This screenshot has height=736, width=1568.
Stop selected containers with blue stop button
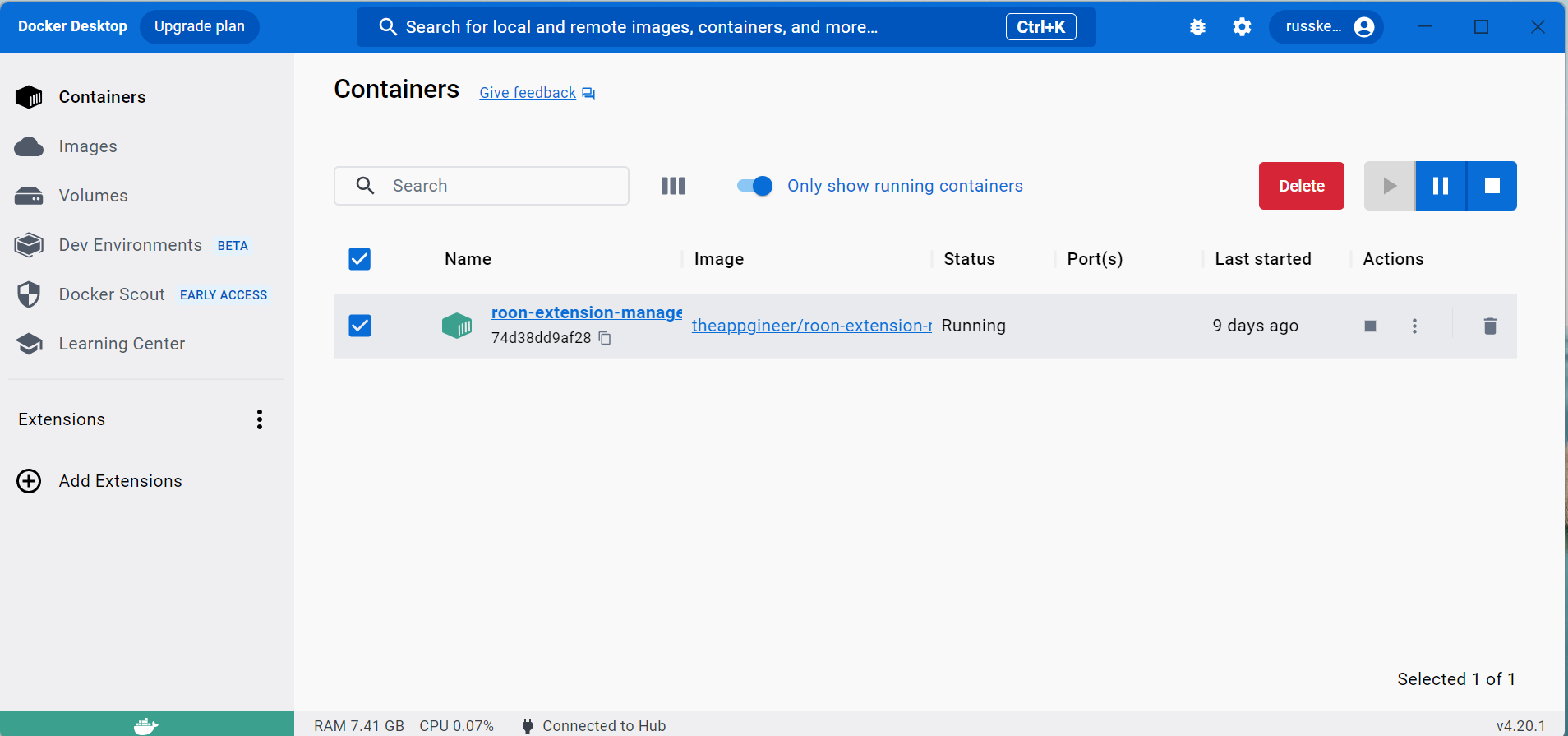point(1492,186)
